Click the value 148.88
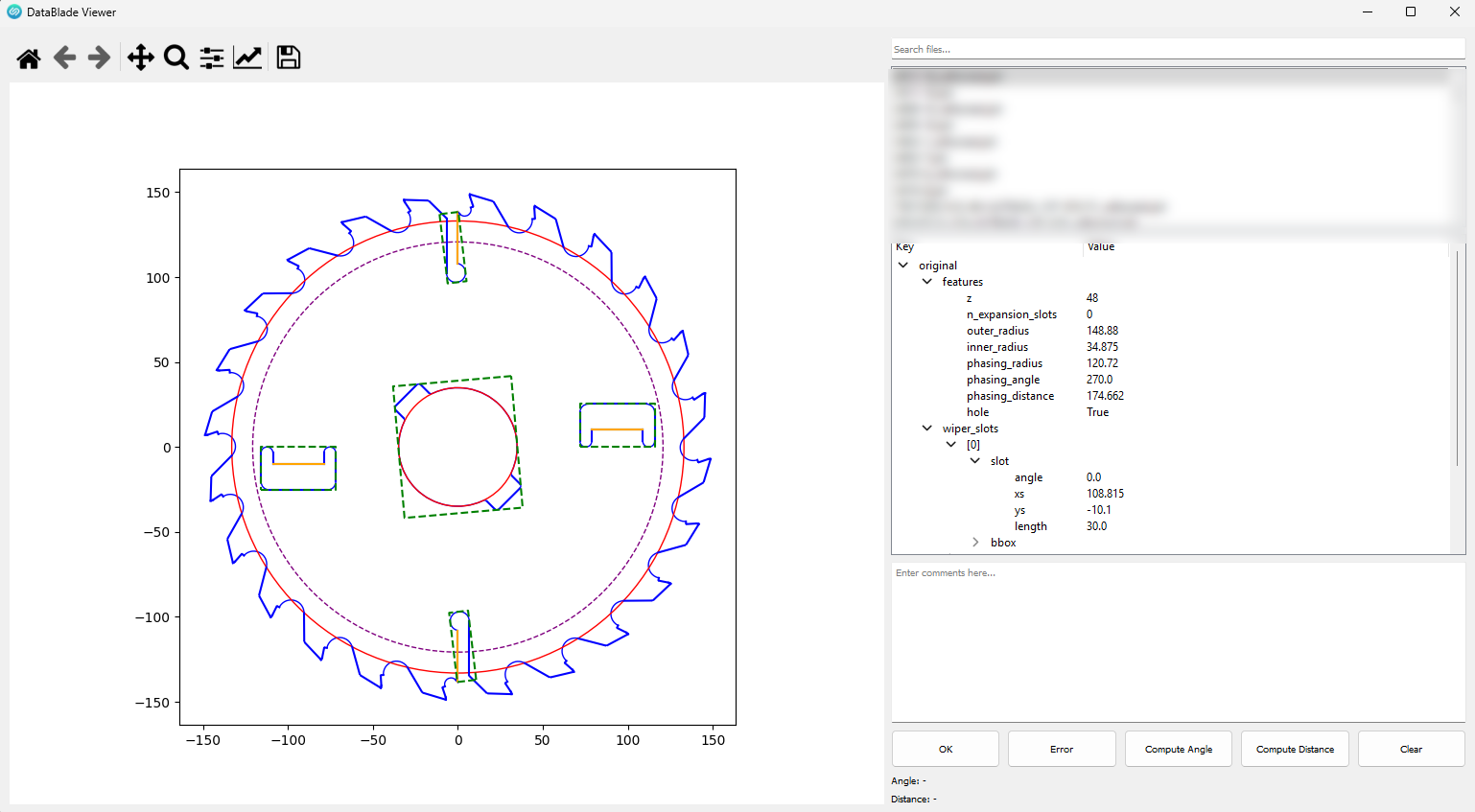Image resolution: width=1475 pixels, height=812 pixels. [1102, 331]
